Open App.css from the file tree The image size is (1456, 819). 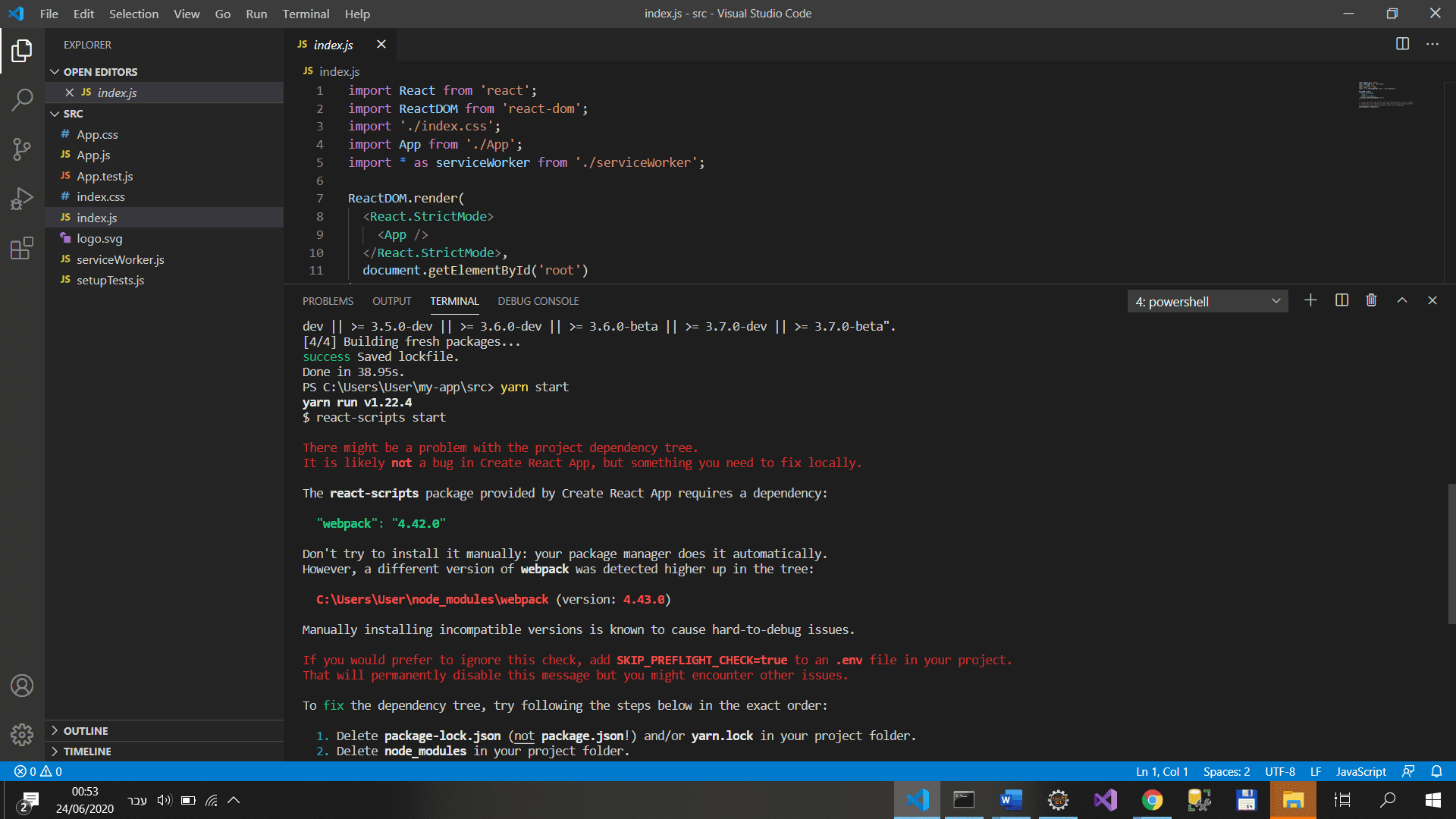coord(97,134)
